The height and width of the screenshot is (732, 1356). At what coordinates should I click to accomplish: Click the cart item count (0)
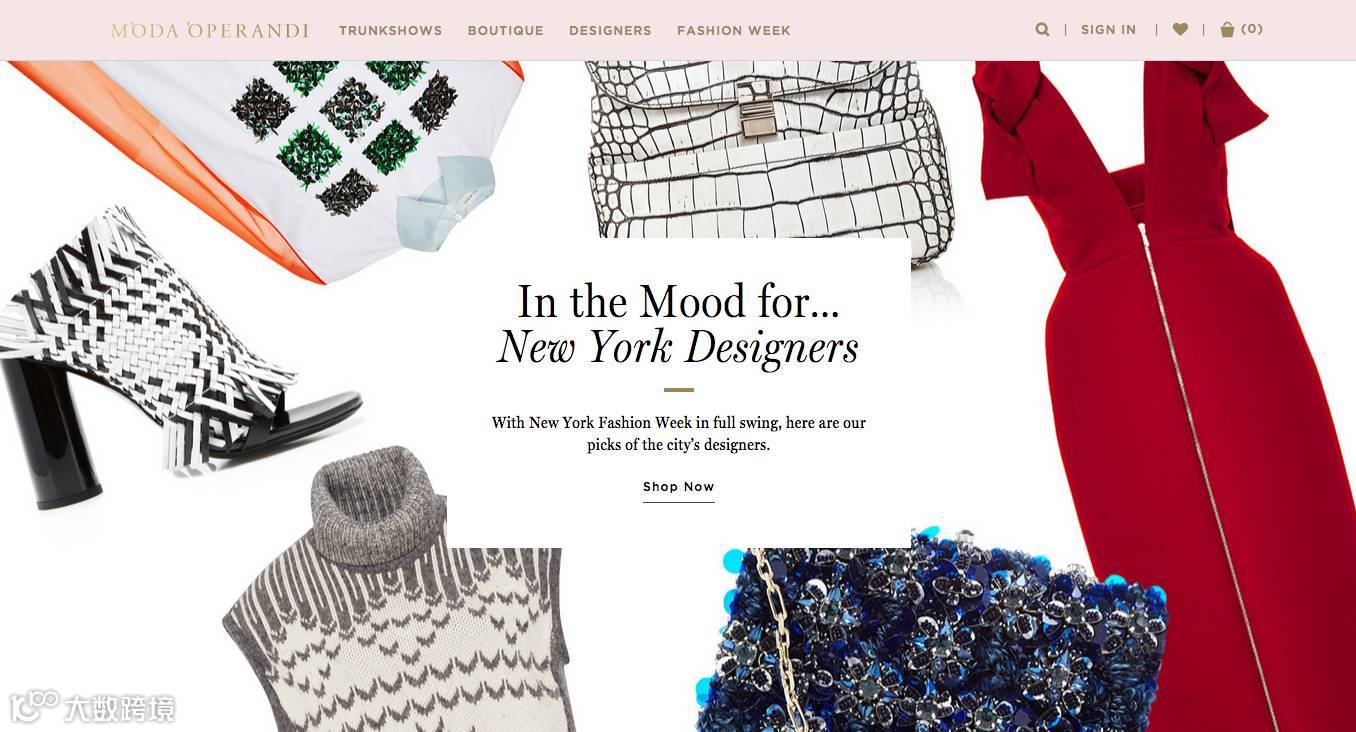1252,30
